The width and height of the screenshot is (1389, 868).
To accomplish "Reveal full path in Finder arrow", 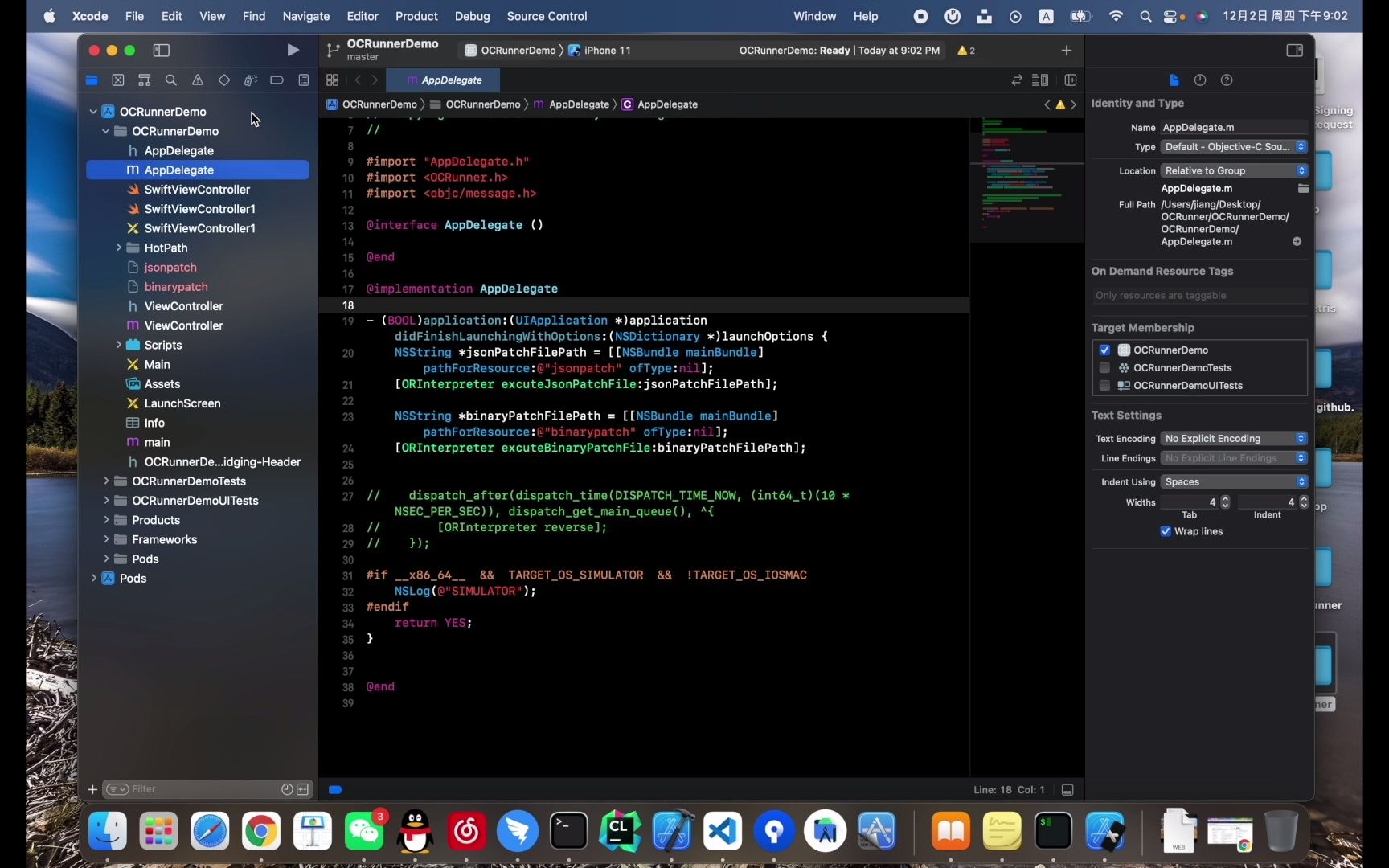I will coord(1297,241).
